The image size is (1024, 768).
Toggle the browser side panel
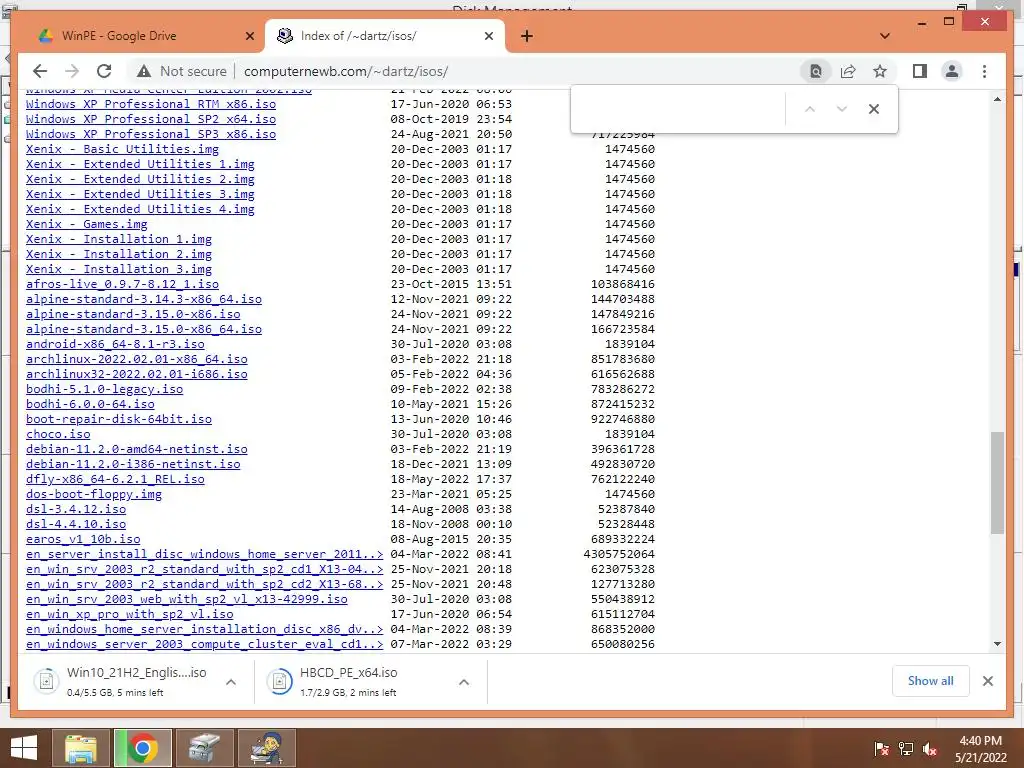(x=920, y=71)
